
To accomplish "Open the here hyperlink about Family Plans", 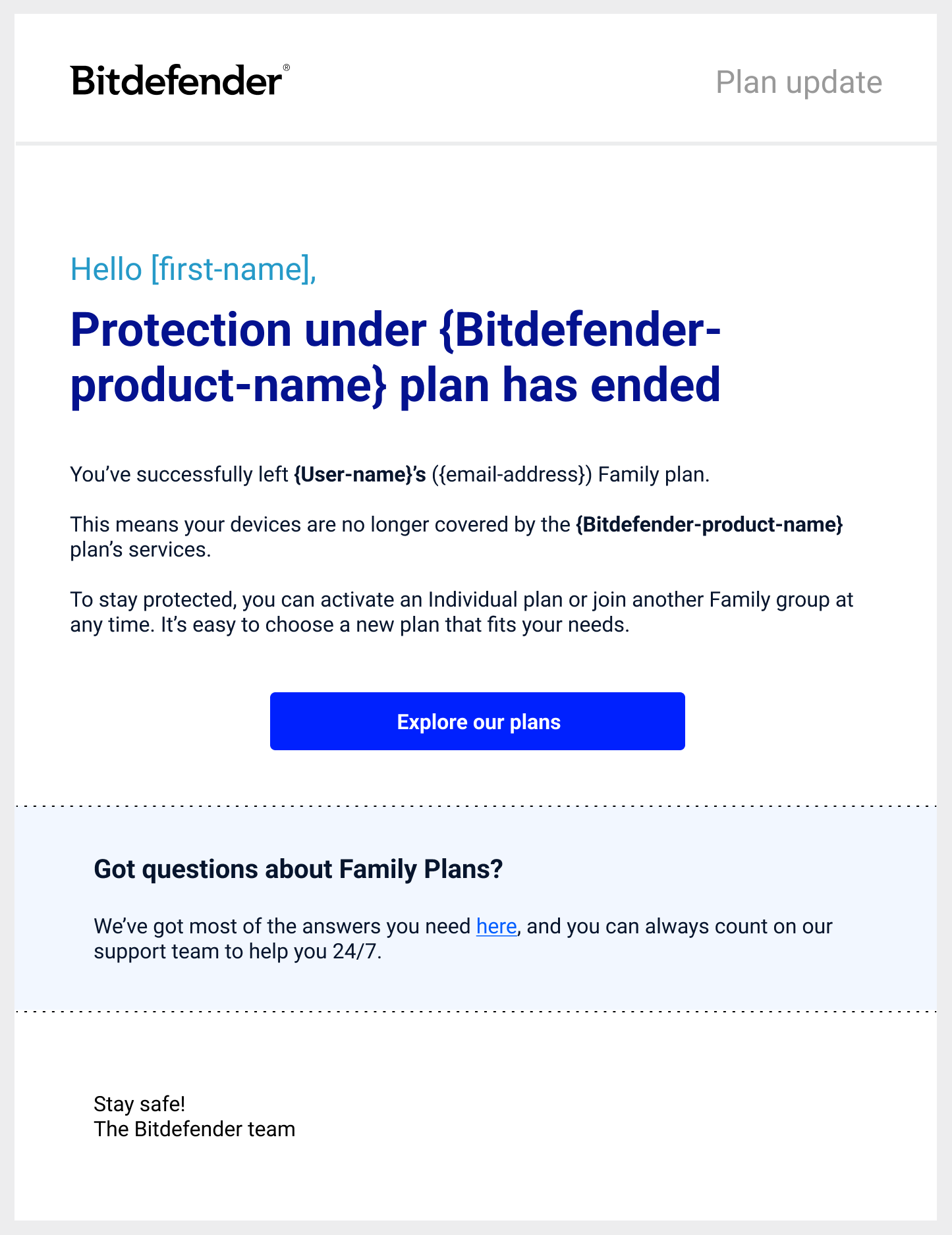I will [495, 926].
